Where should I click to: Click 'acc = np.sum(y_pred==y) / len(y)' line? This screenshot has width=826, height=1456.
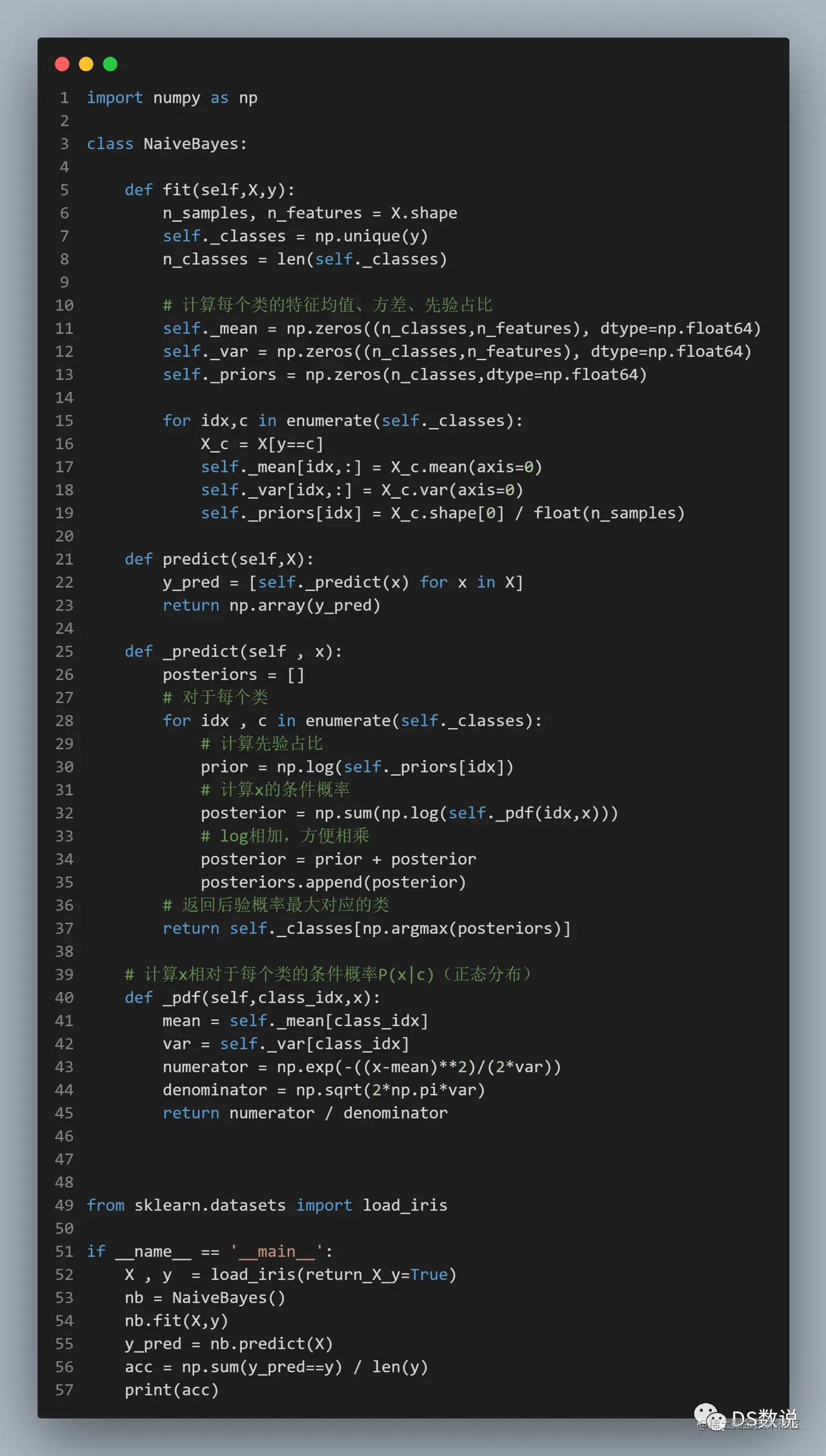[x=276, y=1367]
